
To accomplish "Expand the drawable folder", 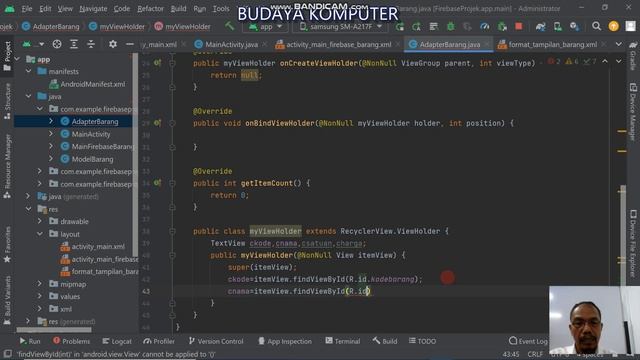I will pos(40,221).
